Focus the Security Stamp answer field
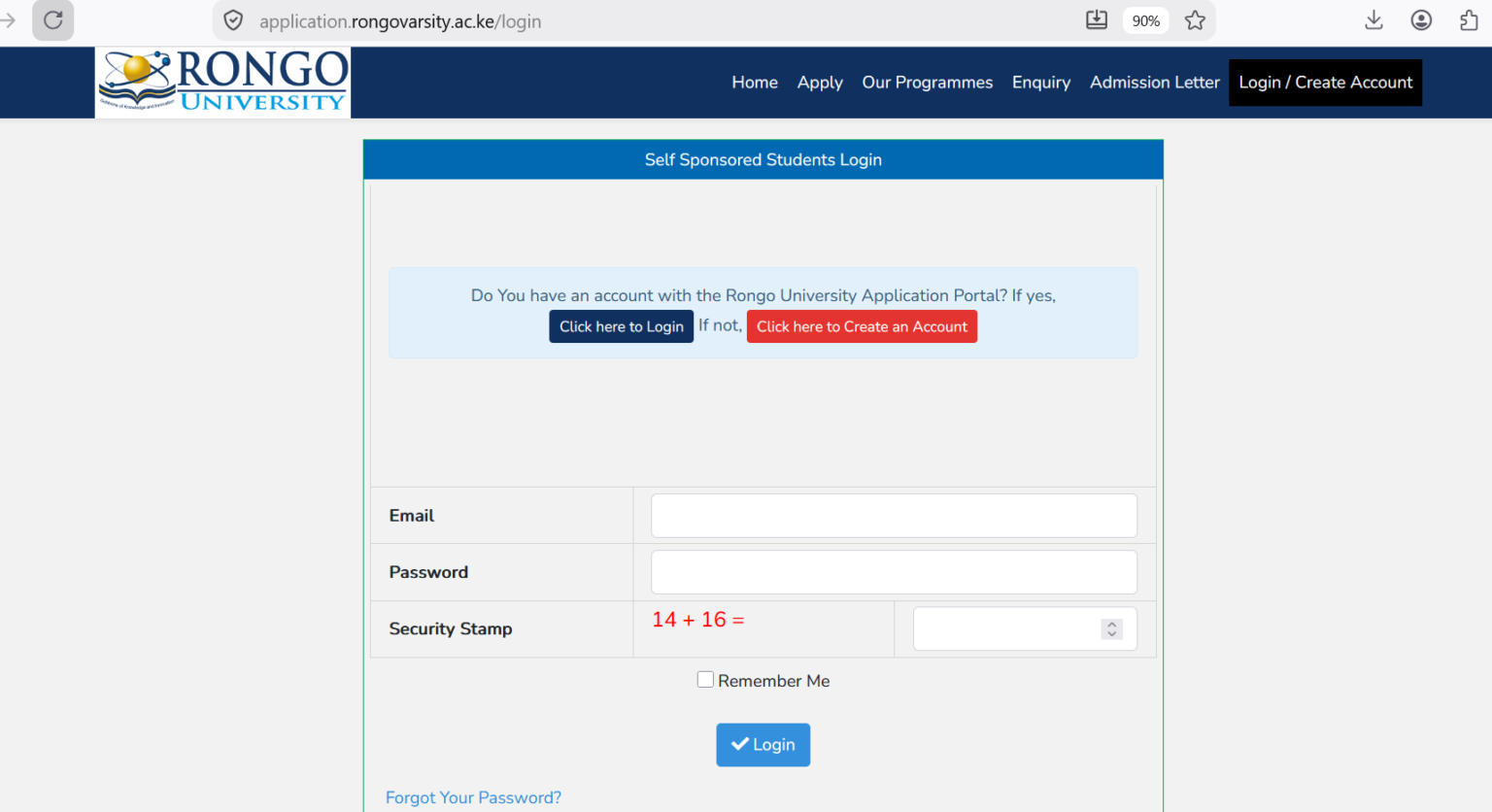 tap(1025, 628)
